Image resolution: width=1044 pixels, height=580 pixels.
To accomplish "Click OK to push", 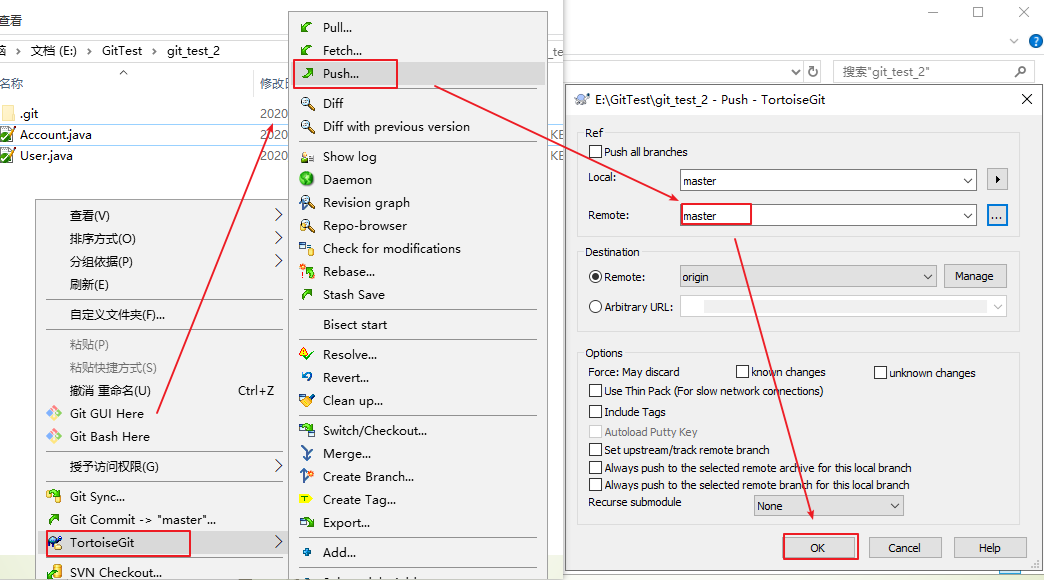I will [x=818, y=547].
